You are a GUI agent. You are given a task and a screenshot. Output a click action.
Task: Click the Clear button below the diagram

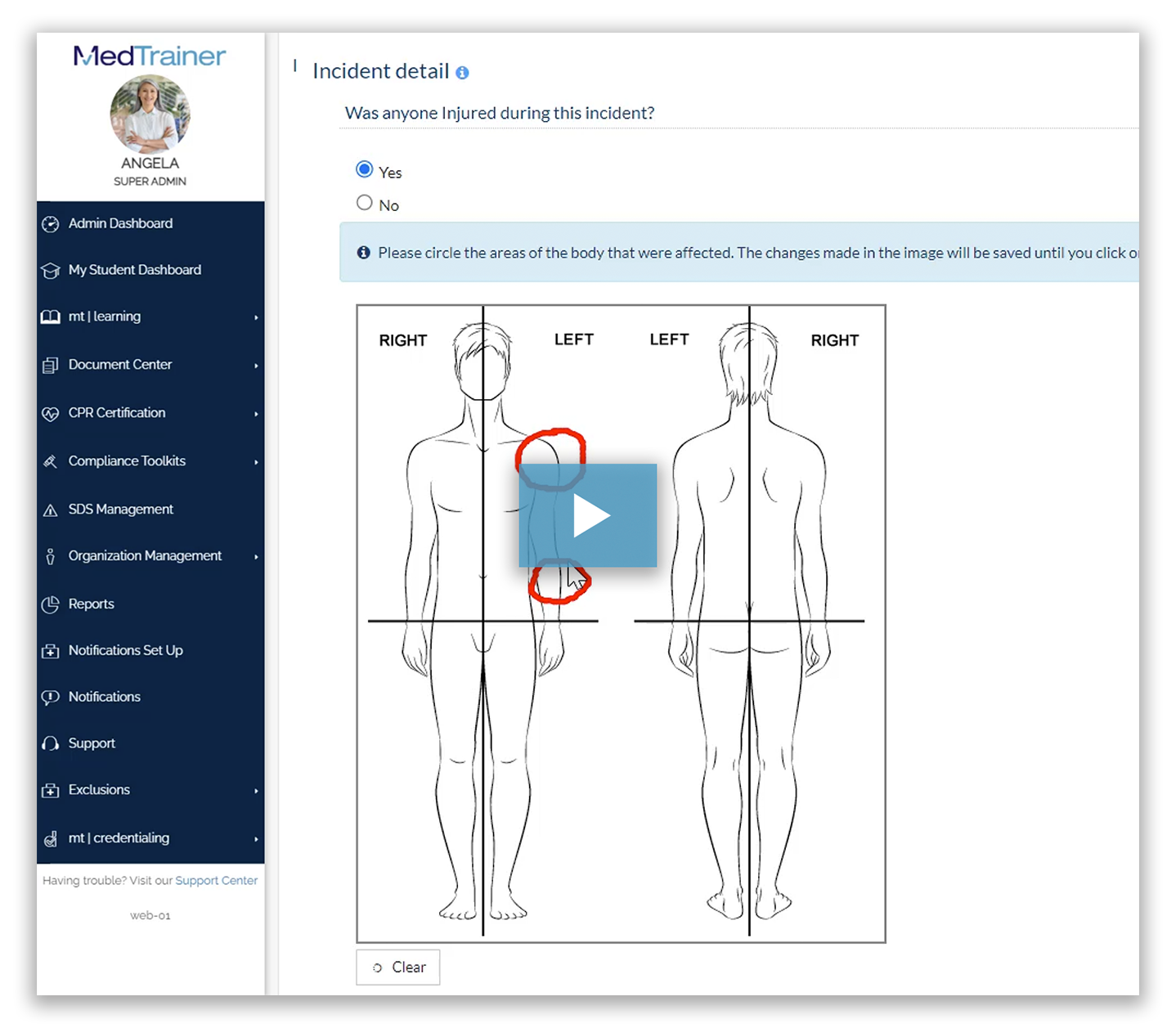click(397, 967)
